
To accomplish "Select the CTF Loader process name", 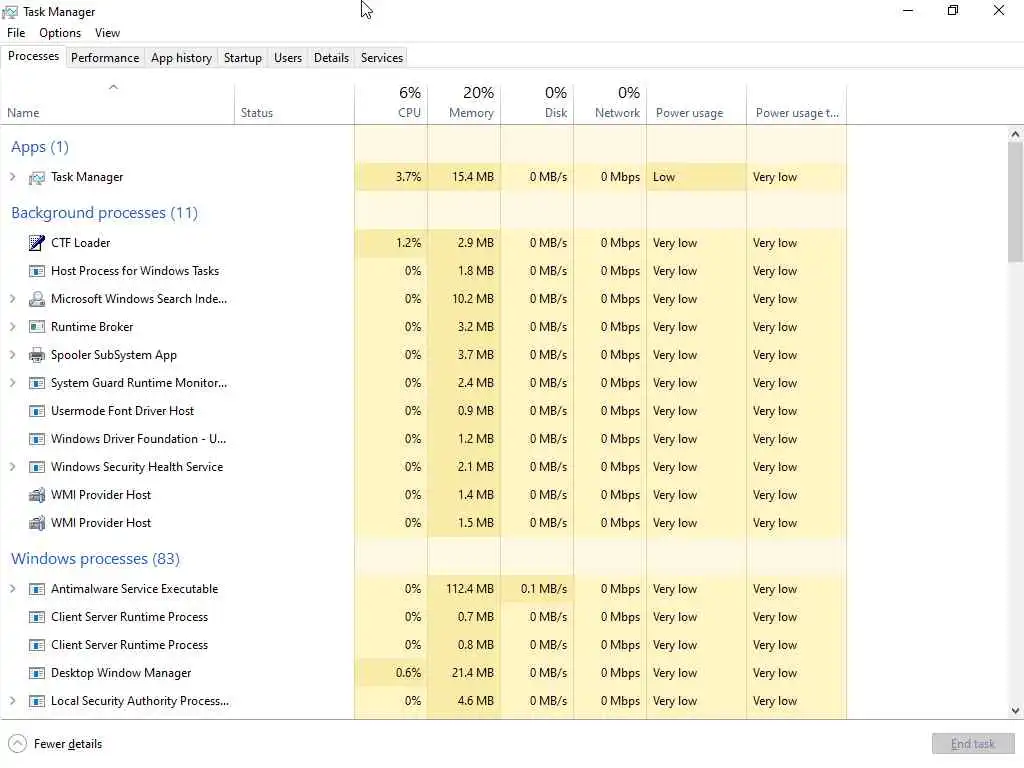I will 81,243.
